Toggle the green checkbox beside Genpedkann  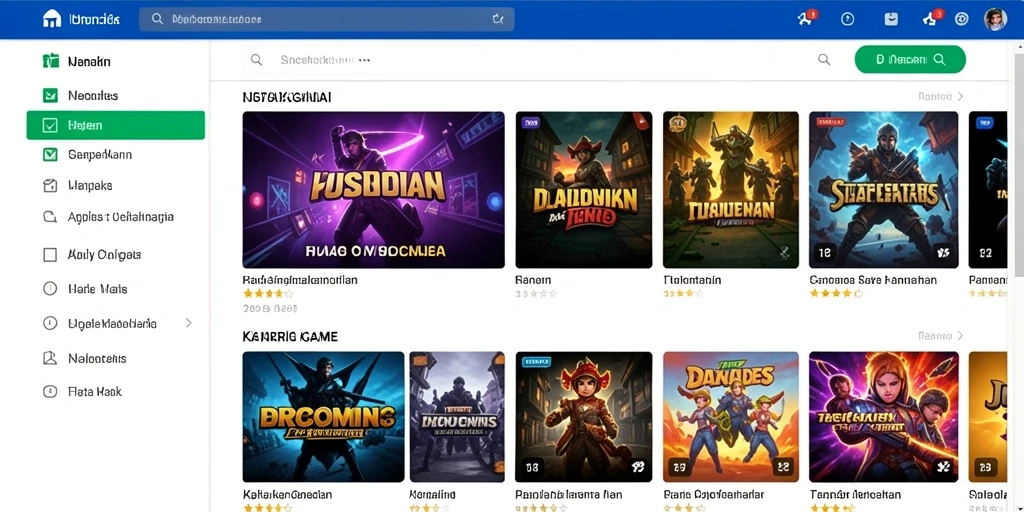click(x=50, y=155)
